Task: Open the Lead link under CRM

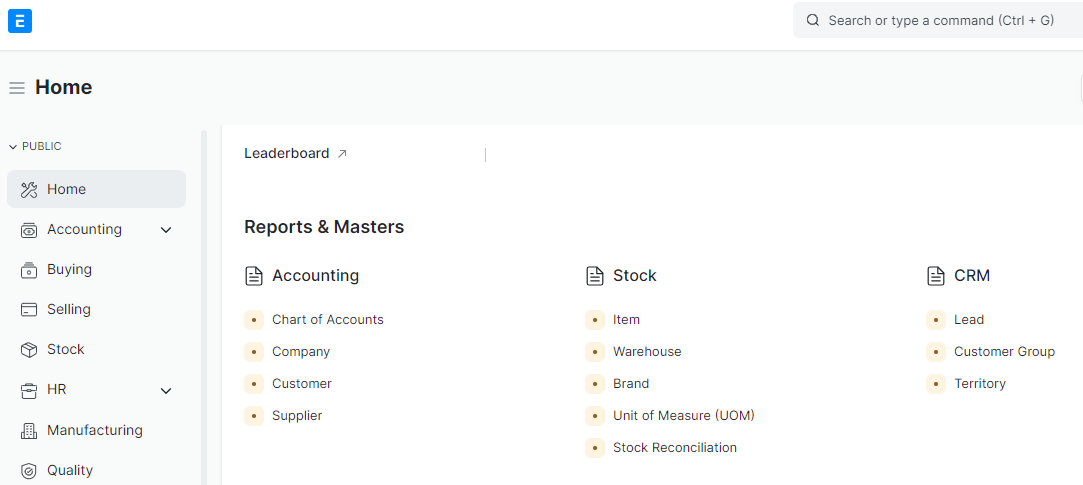Action: pos(969,320)
